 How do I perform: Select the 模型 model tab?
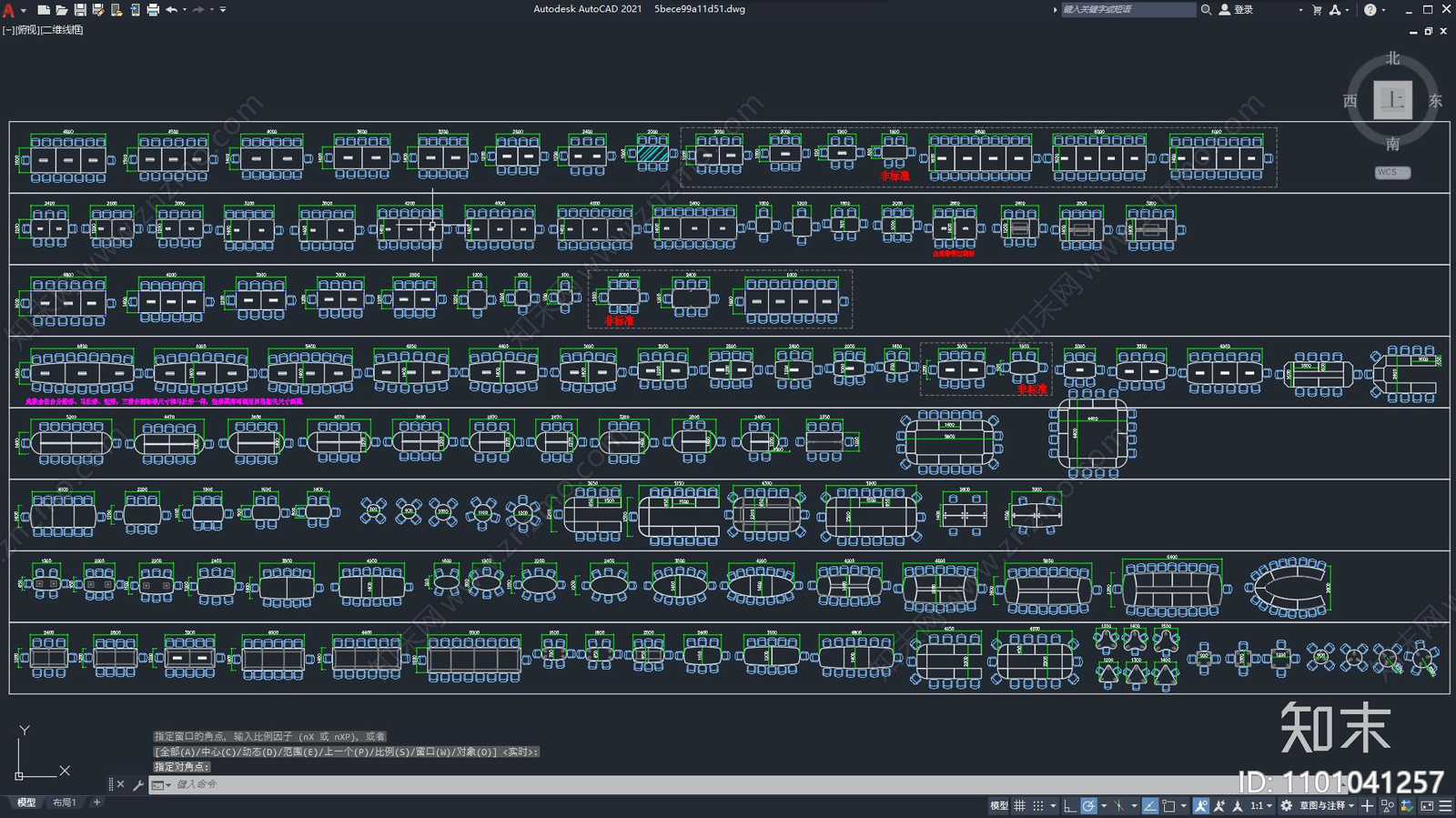(x=26, y=803)
